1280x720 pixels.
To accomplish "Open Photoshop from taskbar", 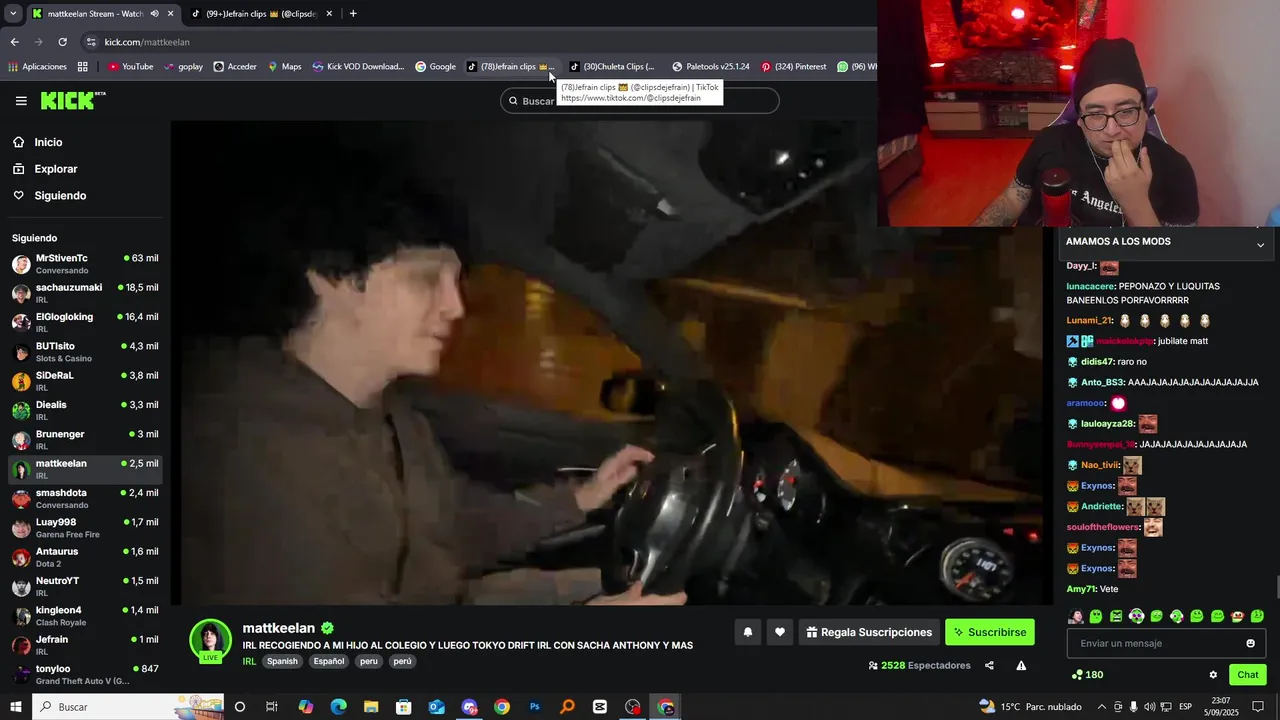I will (534, 707).
